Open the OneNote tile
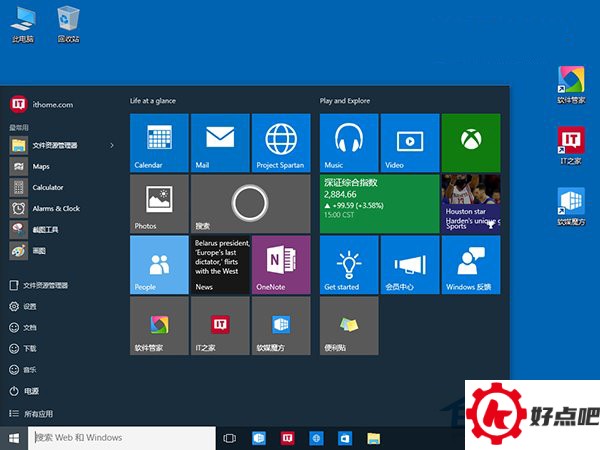Viewport: 600px width, 450px height. (281, 265)
